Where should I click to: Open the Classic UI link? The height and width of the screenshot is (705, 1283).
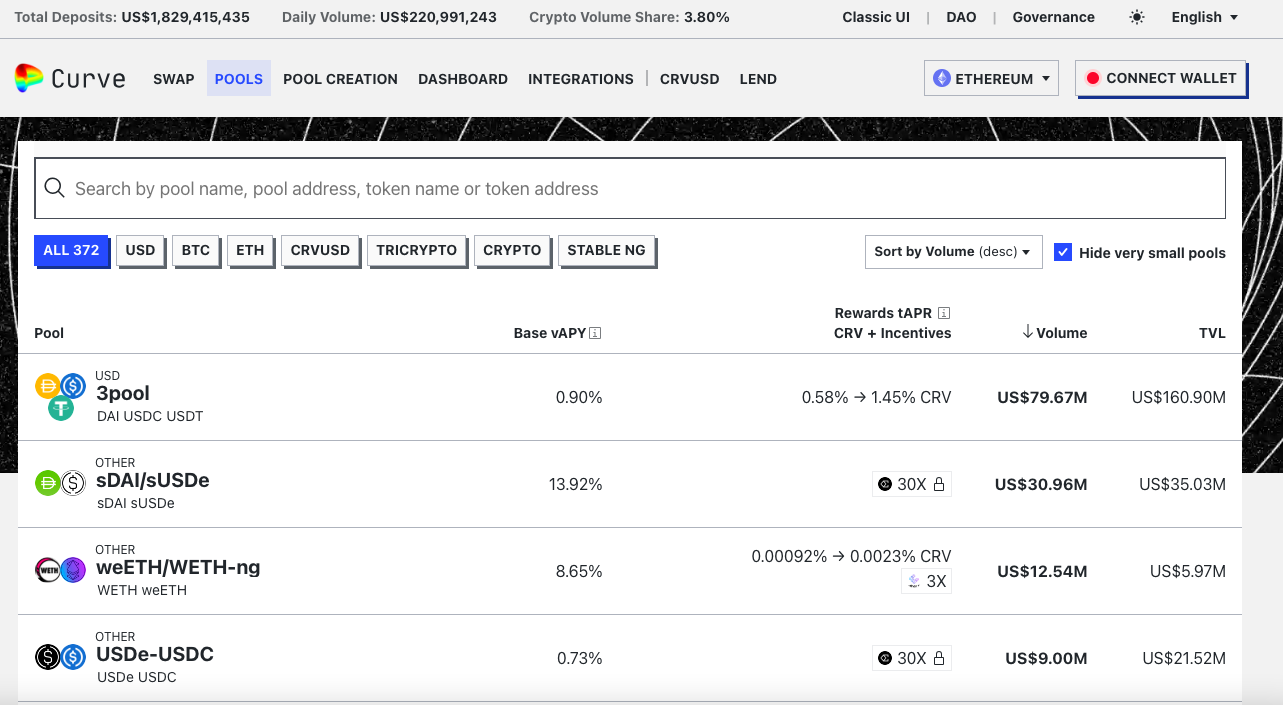876,17
